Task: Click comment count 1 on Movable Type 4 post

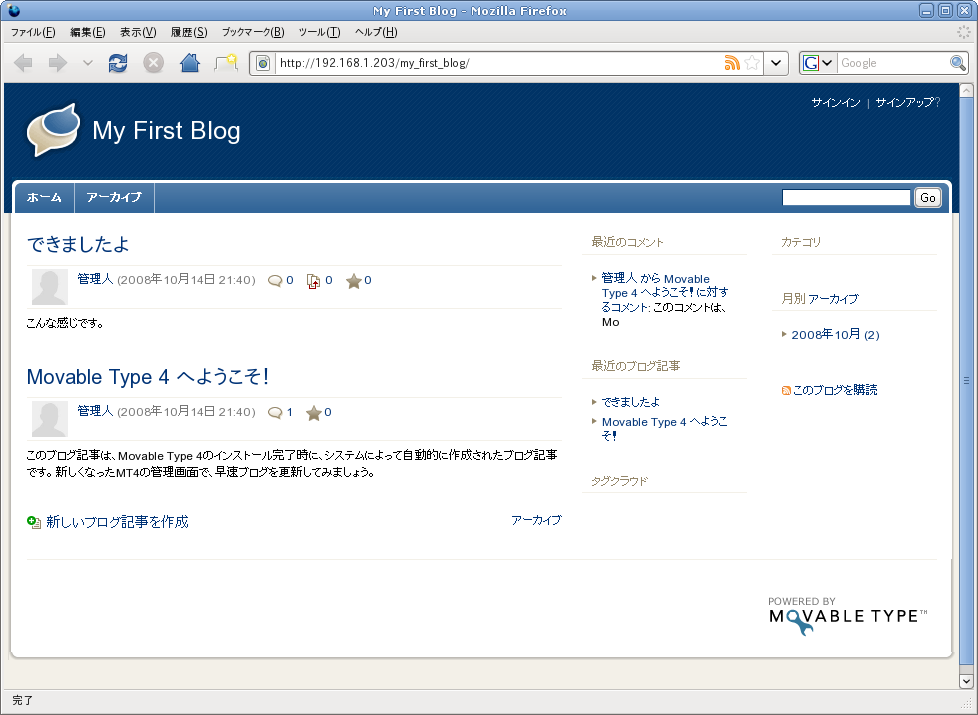Action: [x=289, y=412]
